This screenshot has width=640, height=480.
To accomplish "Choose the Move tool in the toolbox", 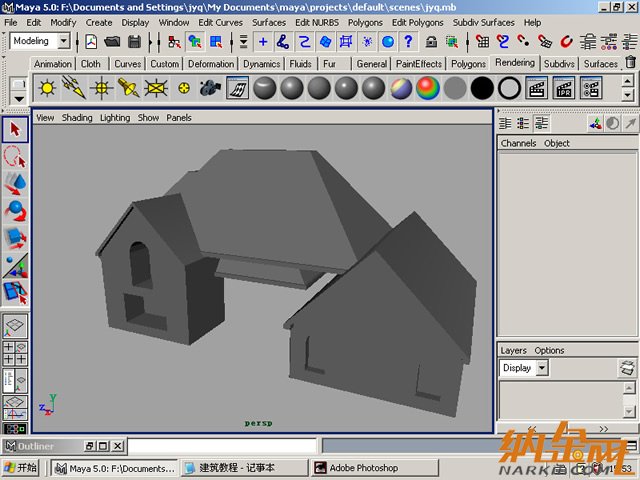I will (15, 184).
